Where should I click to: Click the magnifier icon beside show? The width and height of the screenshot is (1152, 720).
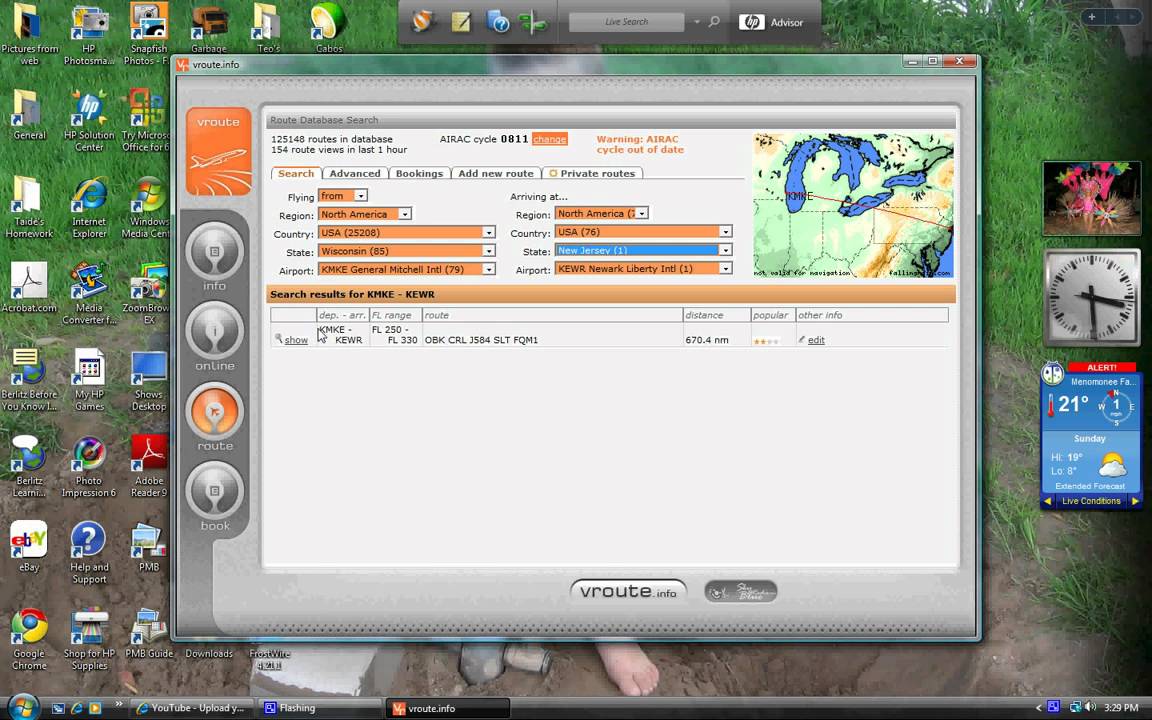(278, 339)
